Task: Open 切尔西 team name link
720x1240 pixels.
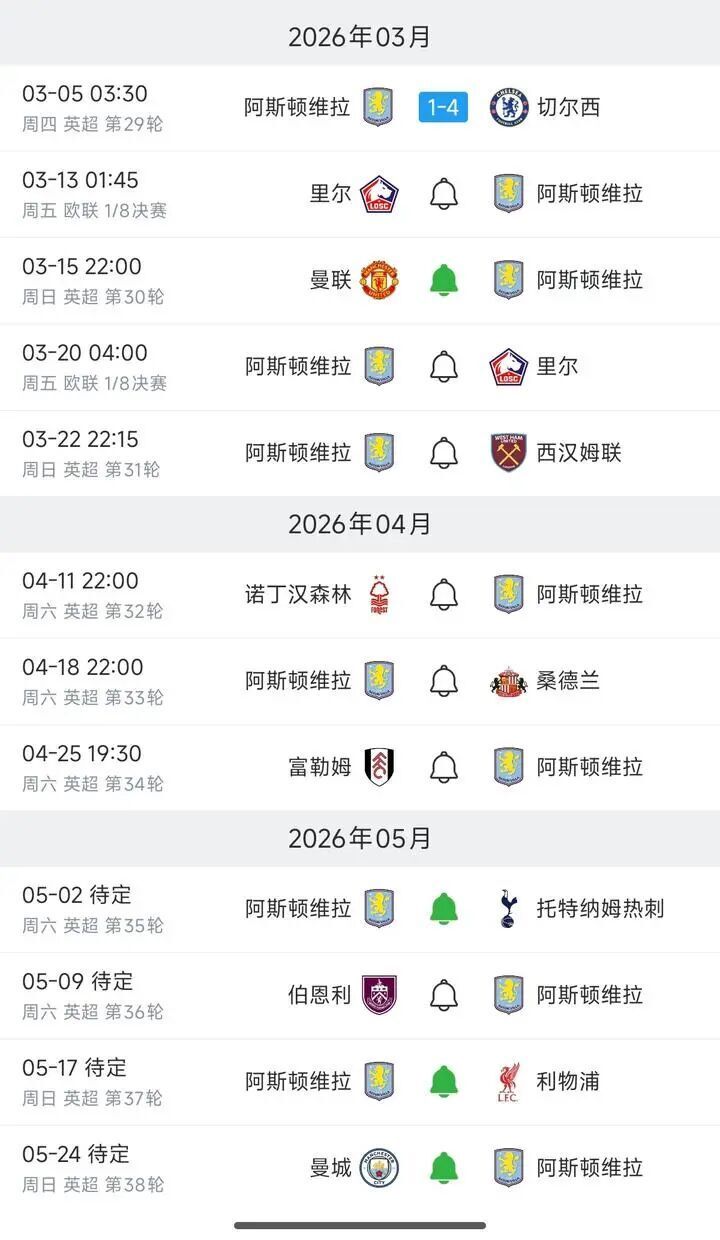Action: [x=568, y=108]
